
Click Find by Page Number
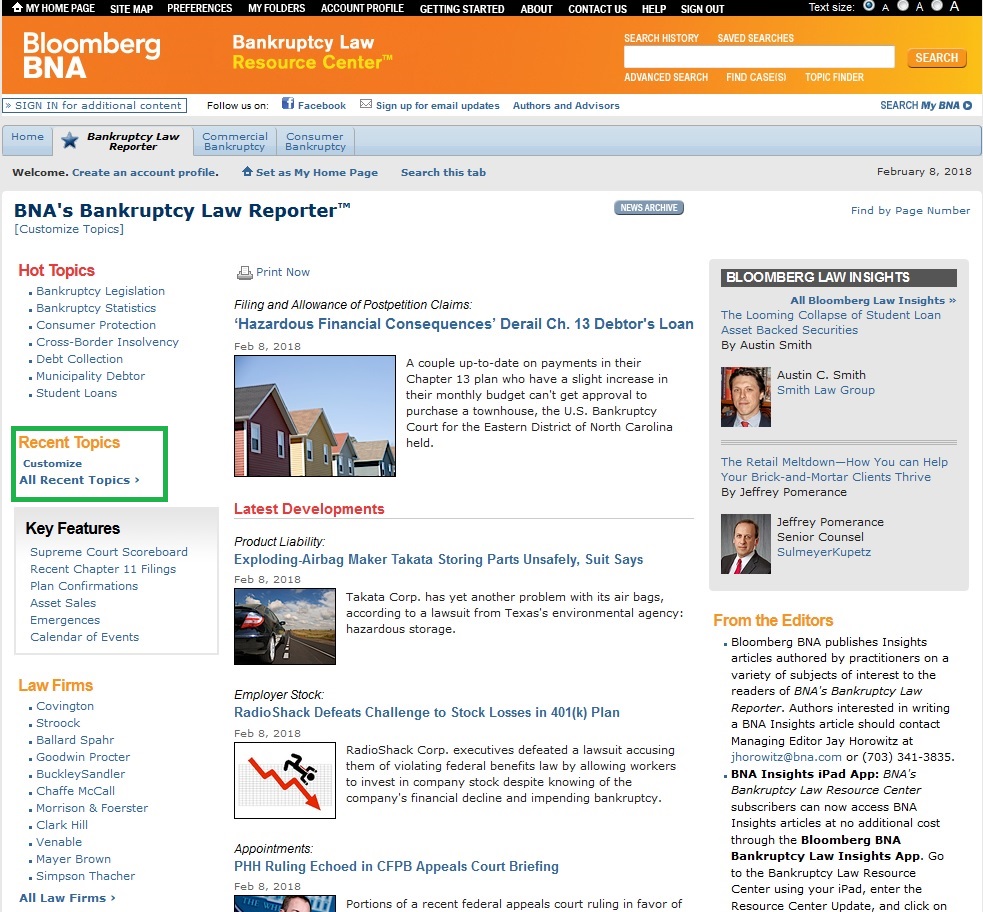(x=910, y=211)
